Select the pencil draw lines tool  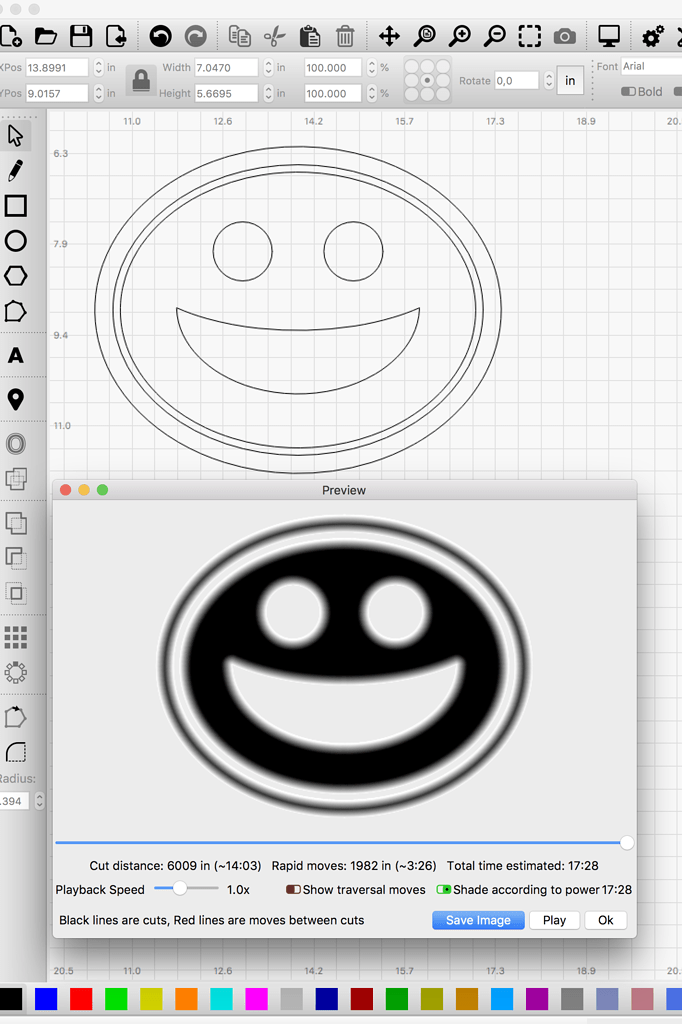click(16, 170)
